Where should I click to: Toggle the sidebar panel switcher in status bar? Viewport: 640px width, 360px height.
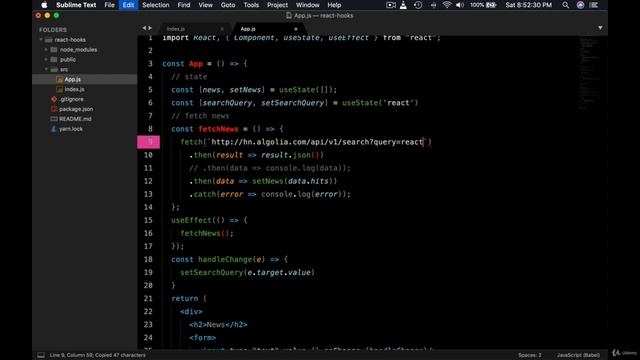(41, 355)
